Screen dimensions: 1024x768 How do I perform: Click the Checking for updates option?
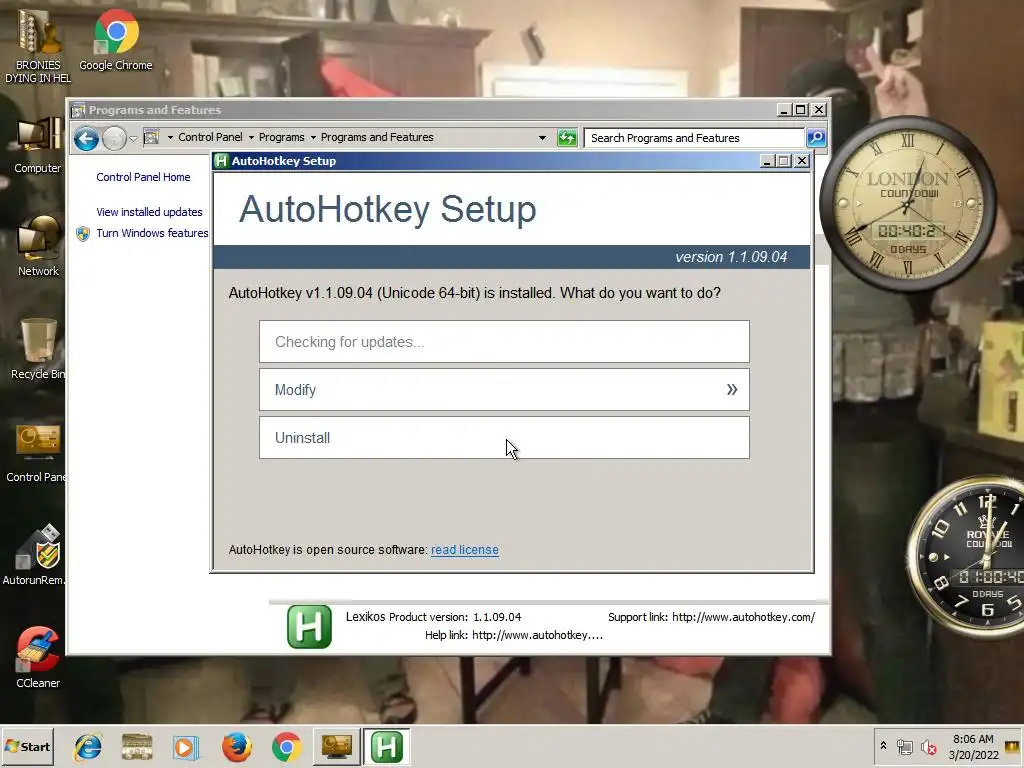[x=504, y=342]
